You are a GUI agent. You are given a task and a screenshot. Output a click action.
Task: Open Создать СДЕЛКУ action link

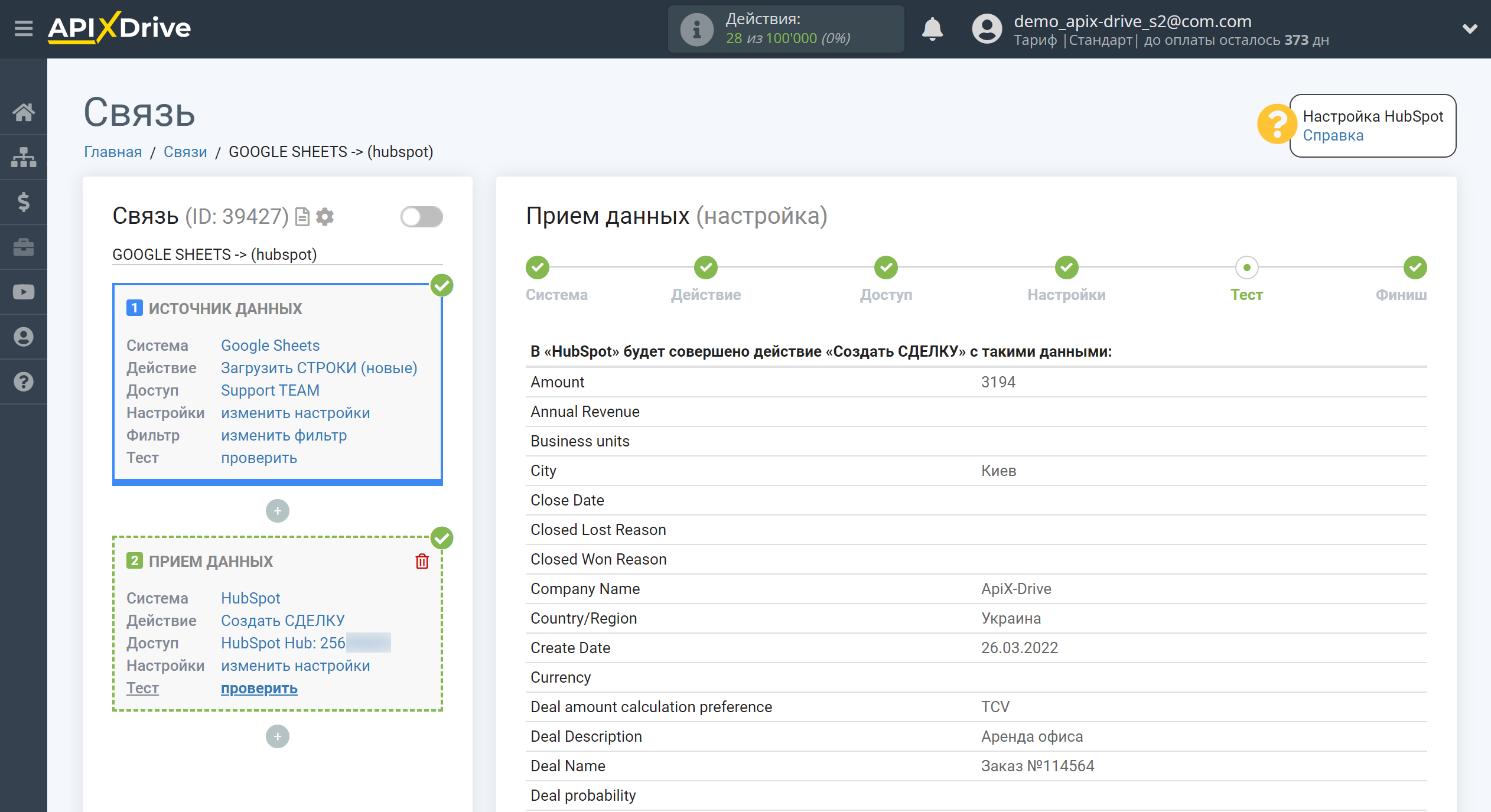[282, 621]
